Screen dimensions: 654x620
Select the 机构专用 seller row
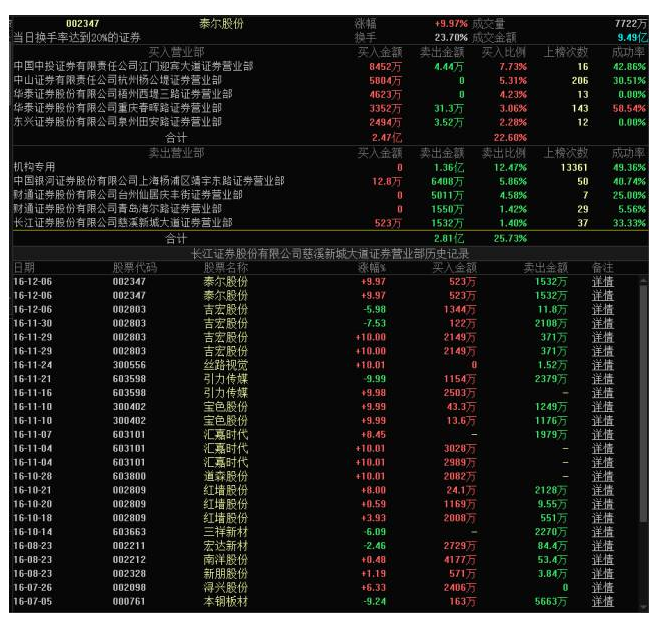pos(330,167)
